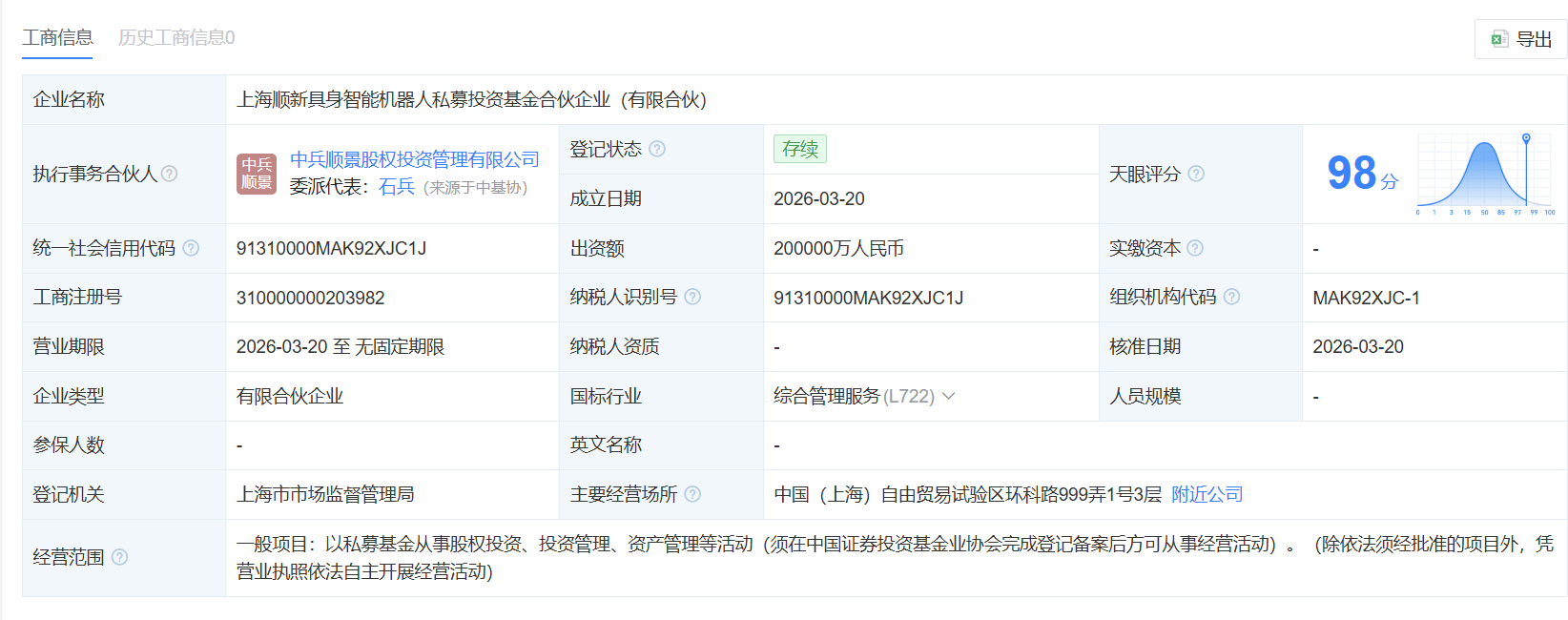Click the 英文名称 label
1568x620 pixels.
click(x=606, y=444)
